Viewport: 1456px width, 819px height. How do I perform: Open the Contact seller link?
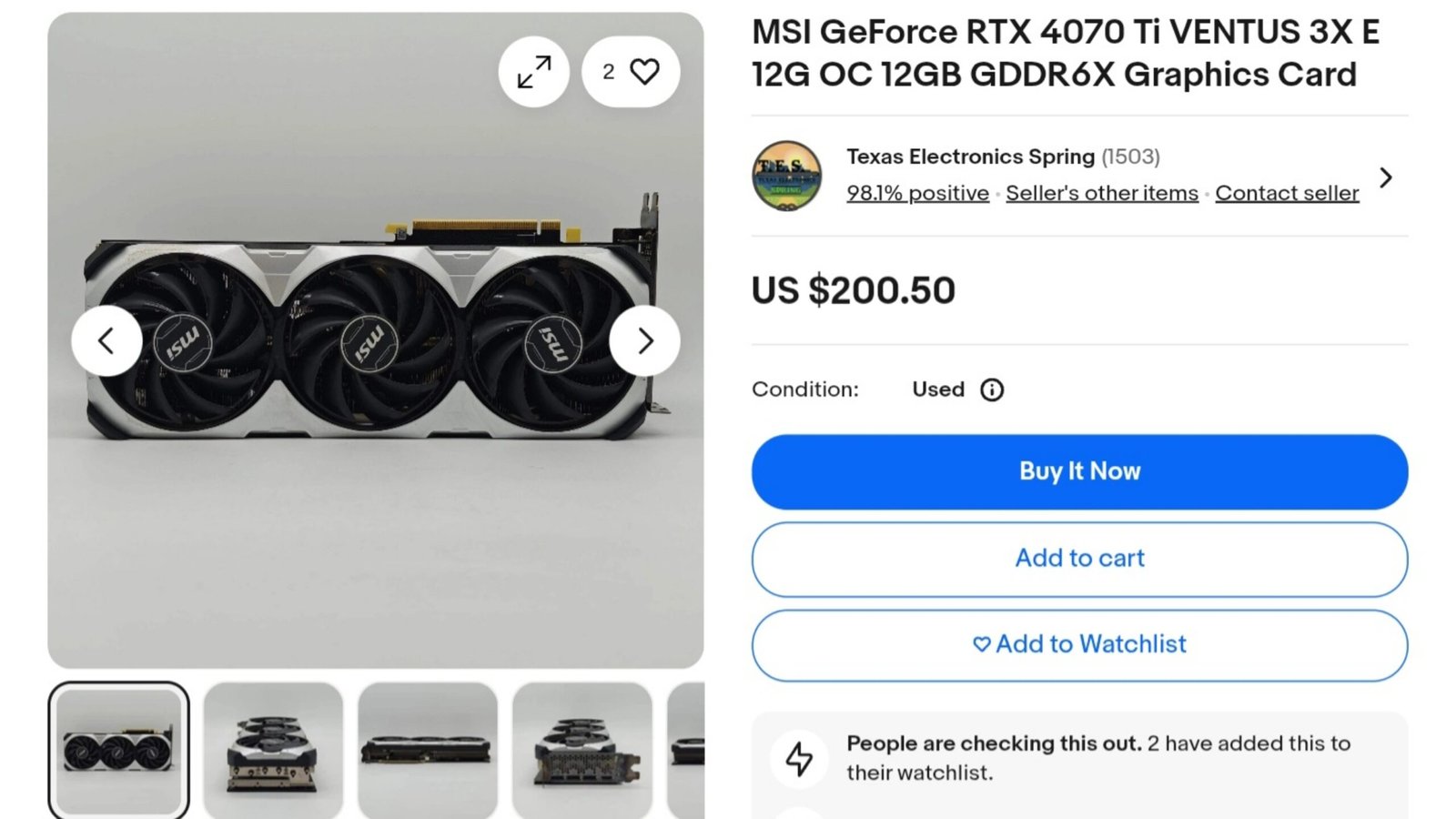[1287, 193]
